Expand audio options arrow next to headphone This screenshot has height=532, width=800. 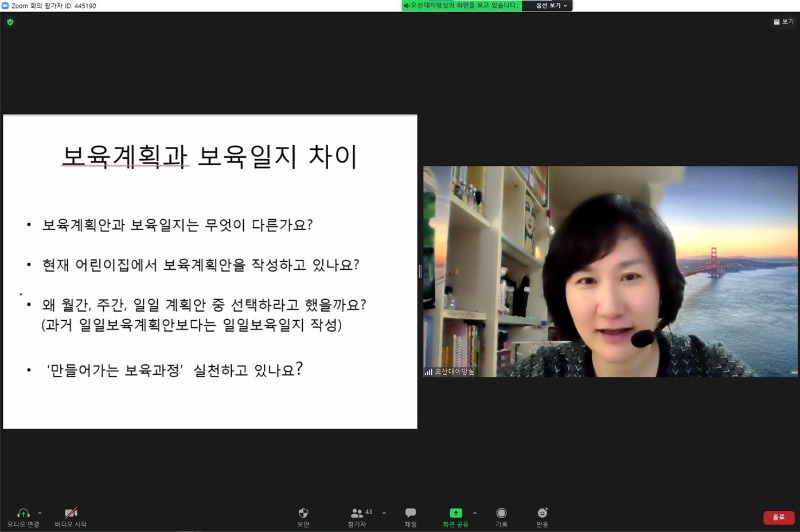pos(40,512)
